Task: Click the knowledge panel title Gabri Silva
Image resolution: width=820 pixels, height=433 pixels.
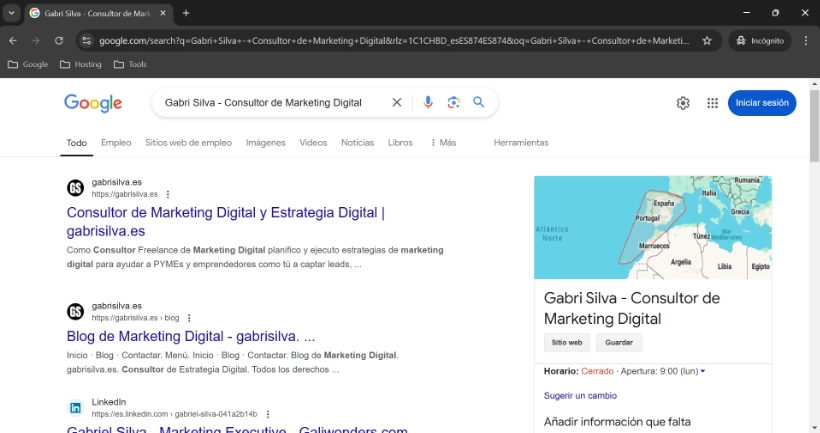Action: [632, 308]
